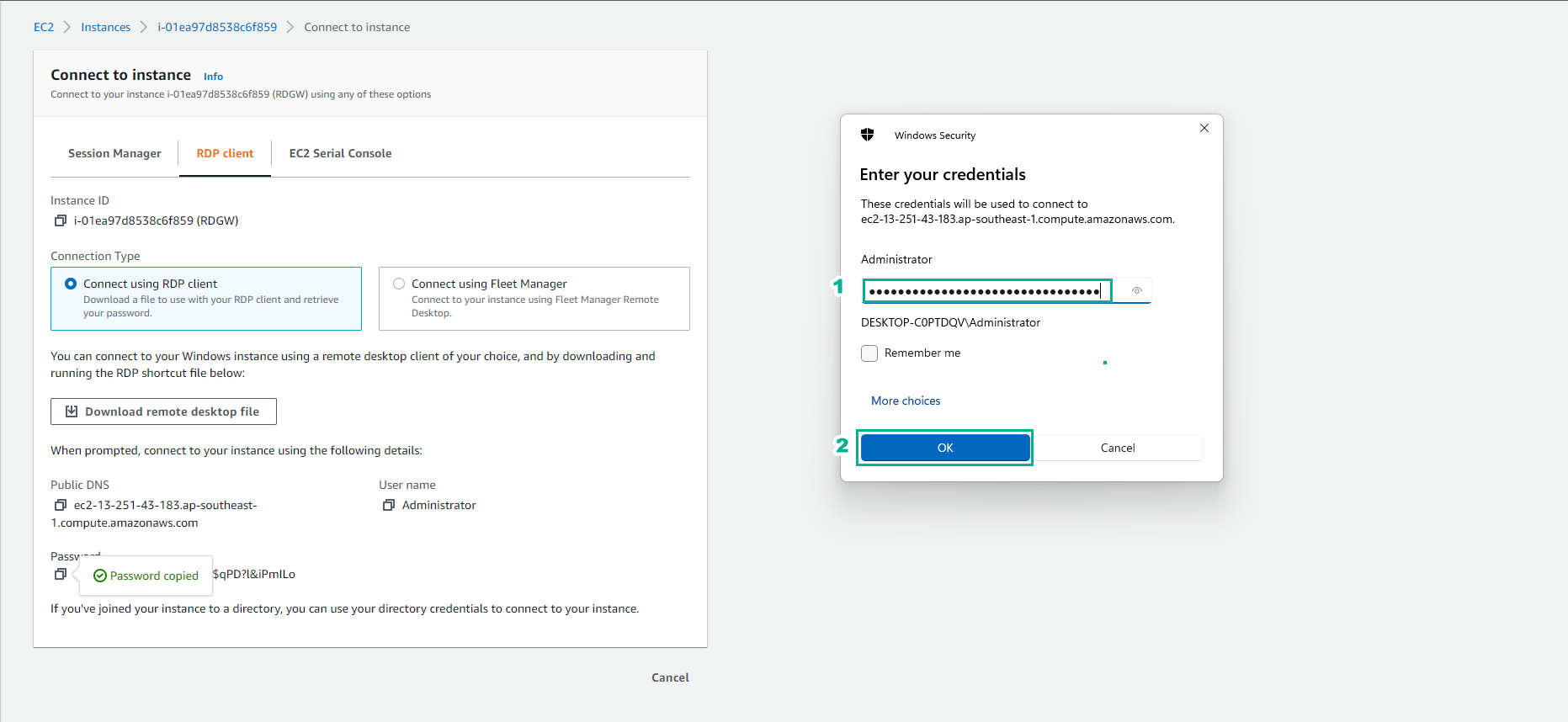Click Cancel in the Windows Security dialog

[1118, 448]
